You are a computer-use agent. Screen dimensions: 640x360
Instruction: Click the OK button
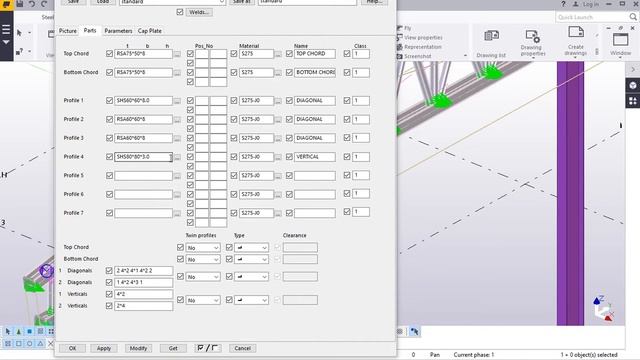click(x=72, y=348)
